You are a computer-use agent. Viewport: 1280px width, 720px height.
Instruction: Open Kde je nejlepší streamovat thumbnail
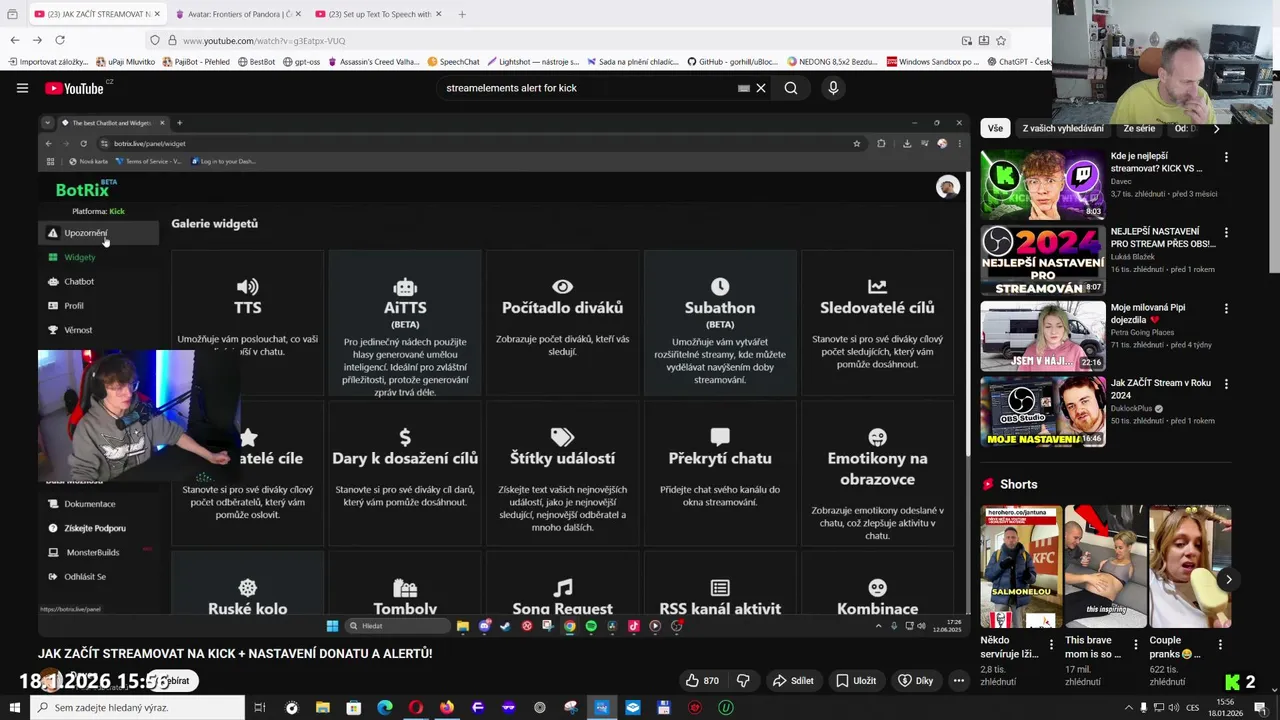point(1042,184)
